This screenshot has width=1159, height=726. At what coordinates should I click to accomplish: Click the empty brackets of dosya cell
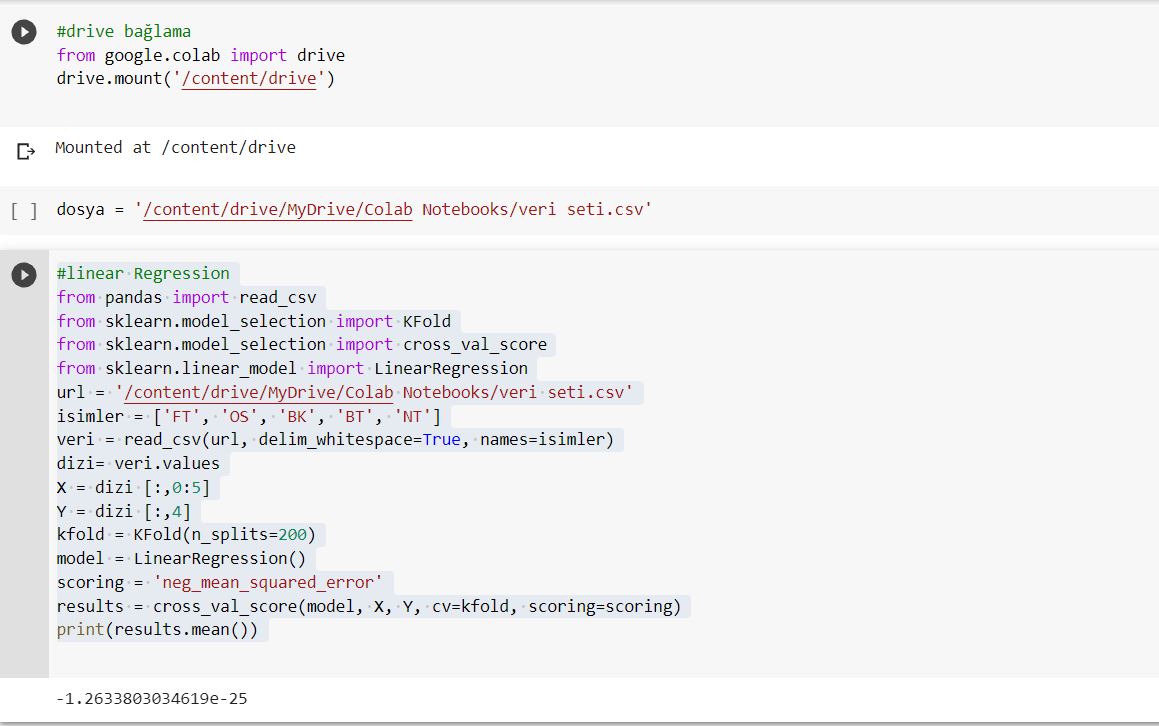[x=24, y=211]
